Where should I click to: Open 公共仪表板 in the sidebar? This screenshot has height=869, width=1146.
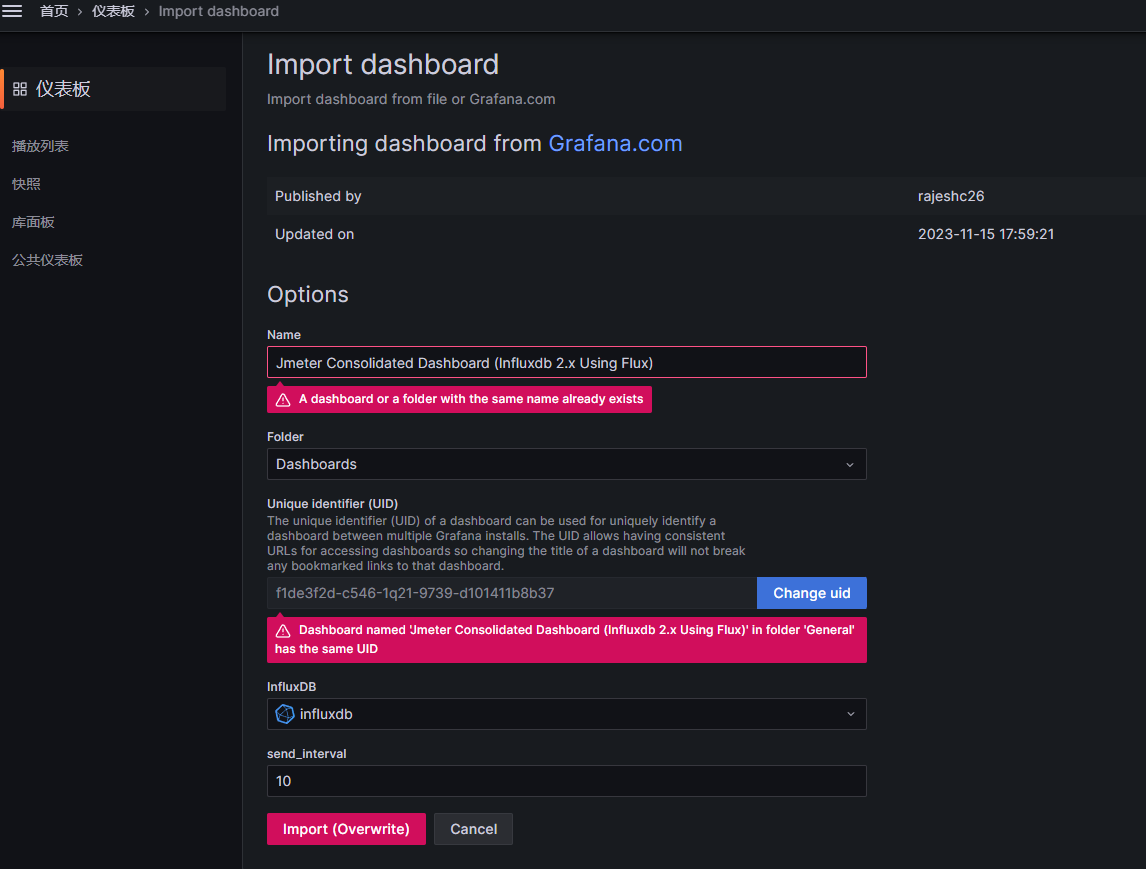(x=48, y=260)
